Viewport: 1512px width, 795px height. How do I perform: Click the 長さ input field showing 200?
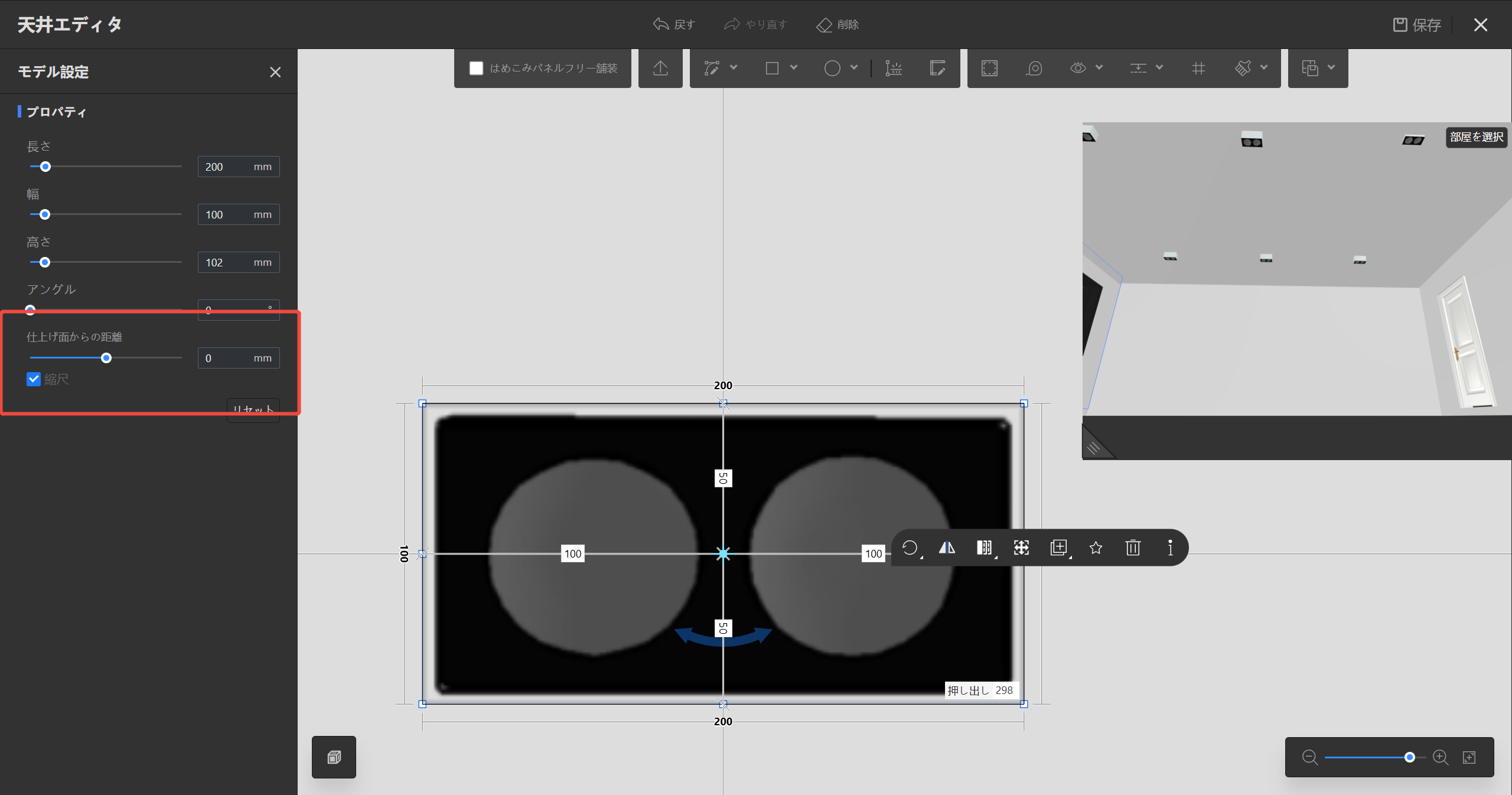coord(239,167)
